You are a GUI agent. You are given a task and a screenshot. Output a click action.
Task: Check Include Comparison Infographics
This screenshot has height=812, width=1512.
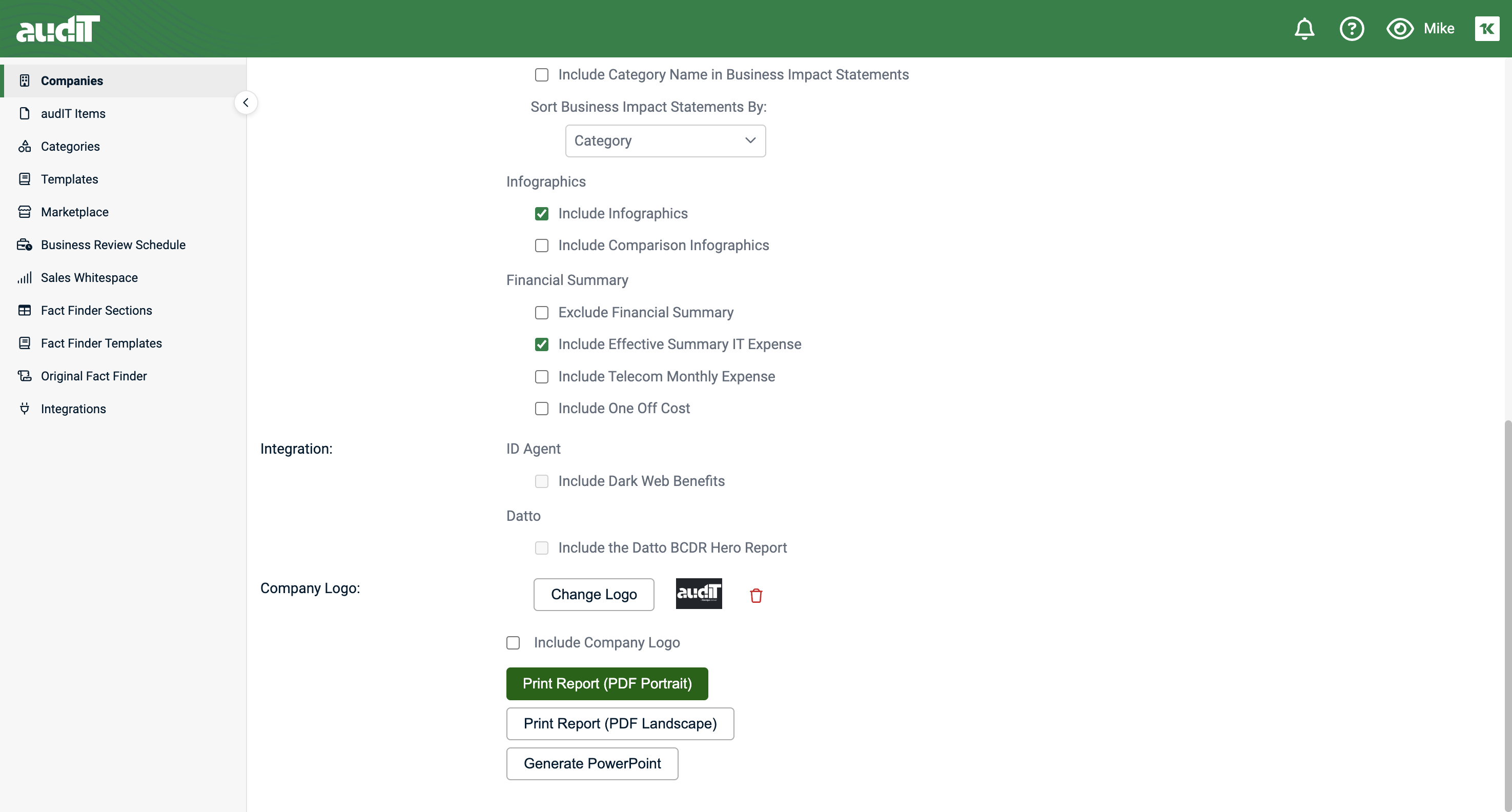(x=542, y=246)
